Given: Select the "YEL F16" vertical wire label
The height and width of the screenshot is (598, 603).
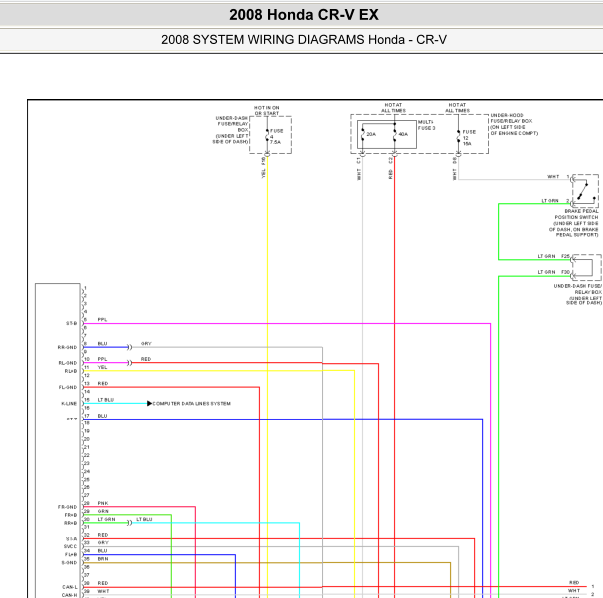Looking at the screenshot, I should 263,167.
